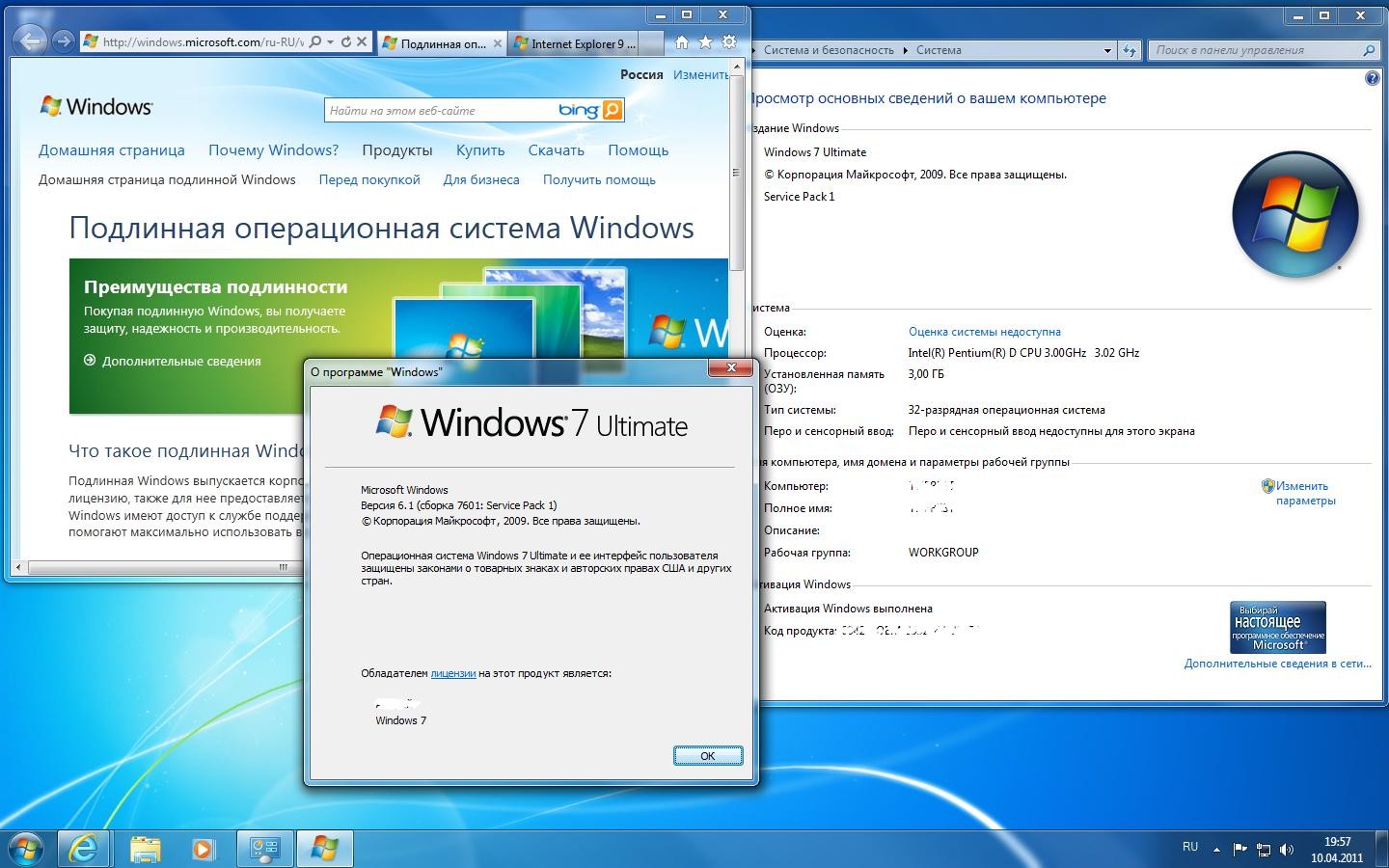Click arrow icon beside 'Дополнительные сведения'
The image size is (1389, 868).
(90, 360)
